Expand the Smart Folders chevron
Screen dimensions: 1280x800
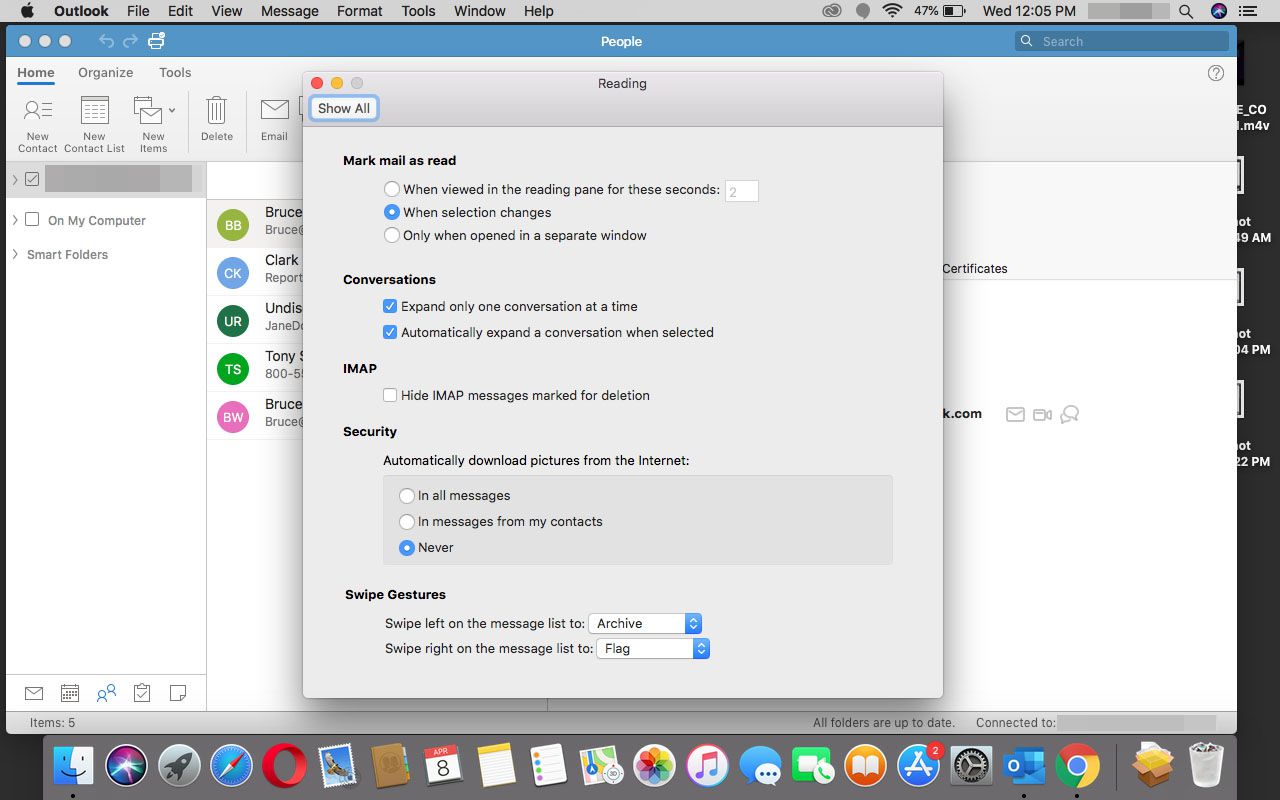coord(15,254)
